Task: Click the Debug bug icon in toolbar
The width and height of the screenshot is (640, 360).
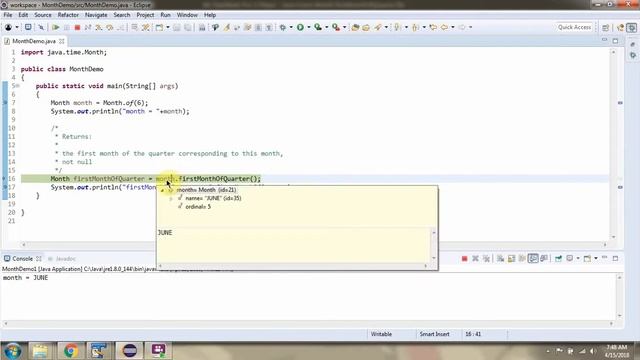Action: tap(282, 27)
